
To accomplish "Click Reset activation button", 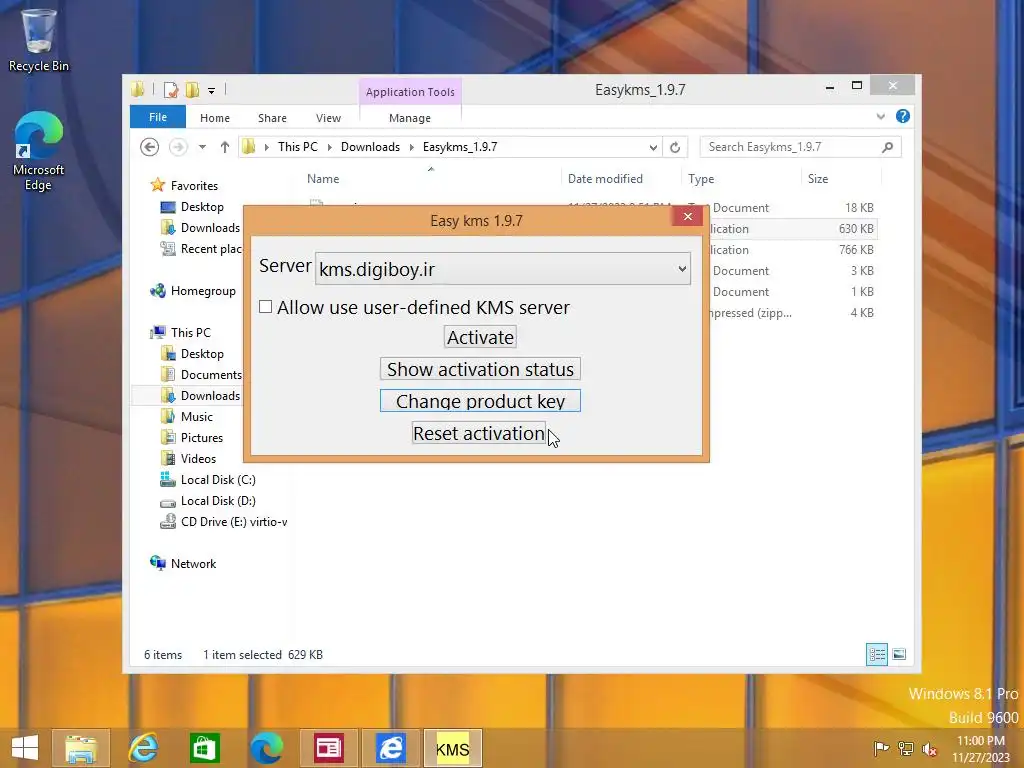I will pos(479,433).
